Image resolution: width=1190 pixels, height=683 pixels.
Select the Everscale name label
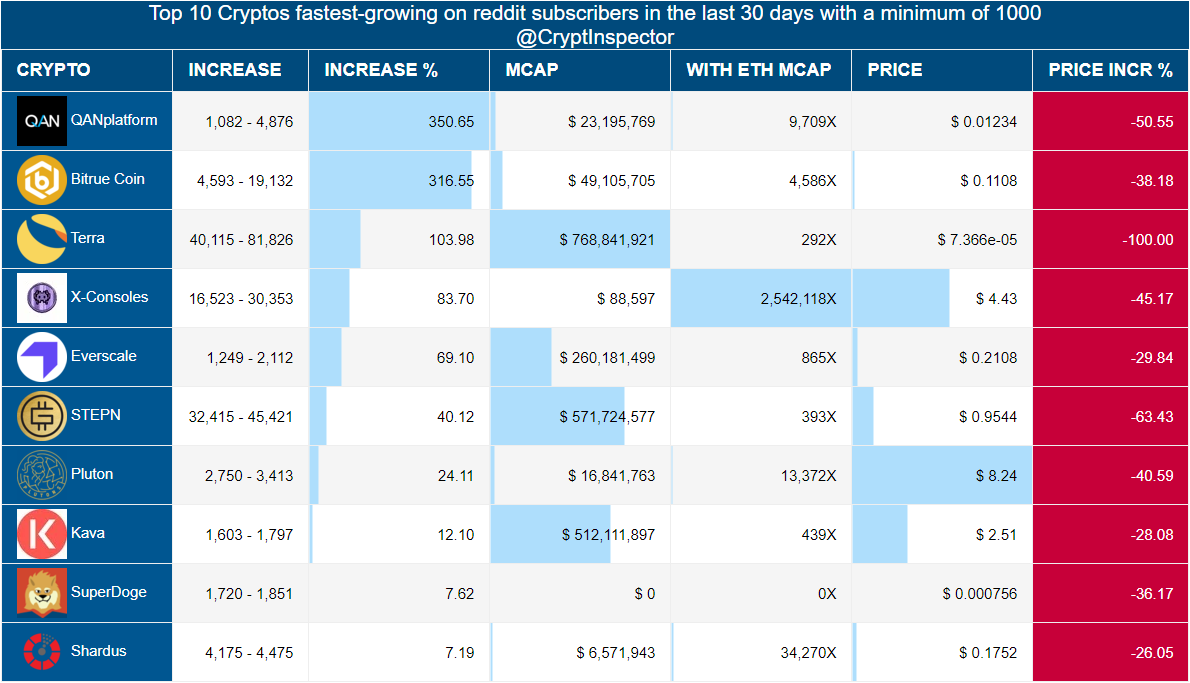[104, 356]
